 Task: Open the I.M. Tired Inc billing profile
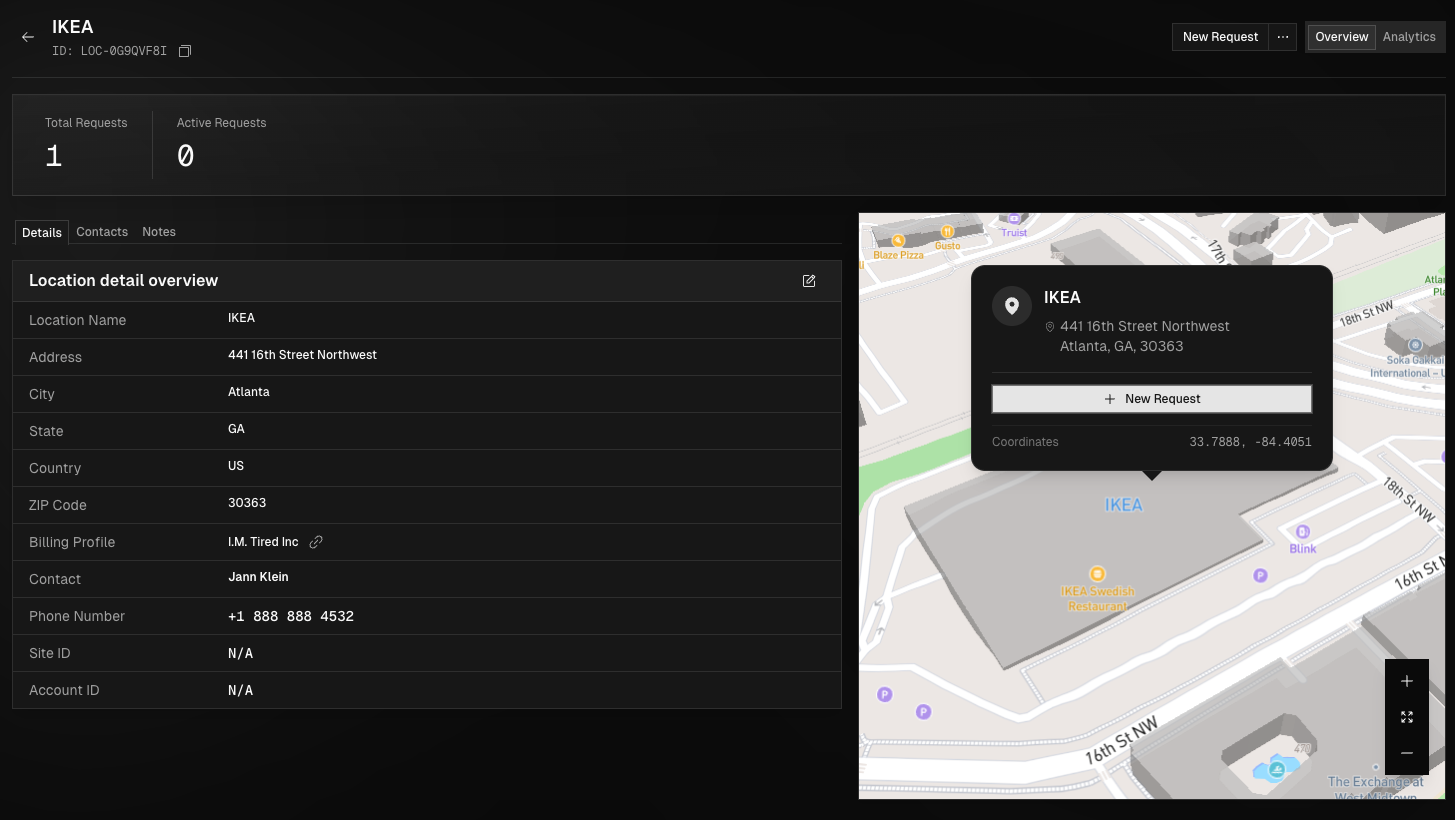tap(263, 542)
